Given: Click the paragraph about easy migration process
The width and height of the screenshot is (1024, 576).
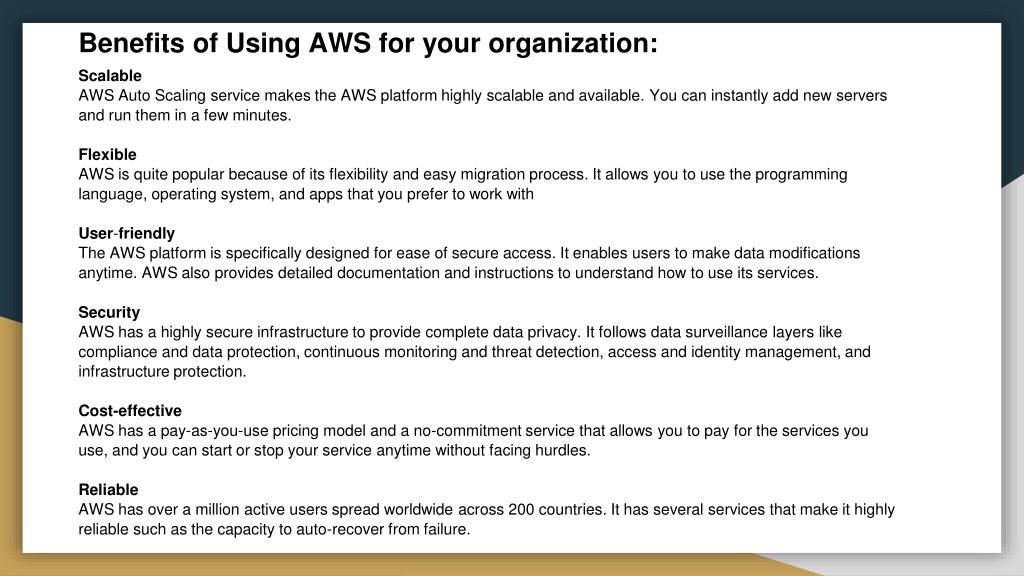Looking at the screenshot, I should (x=463, y=184).
